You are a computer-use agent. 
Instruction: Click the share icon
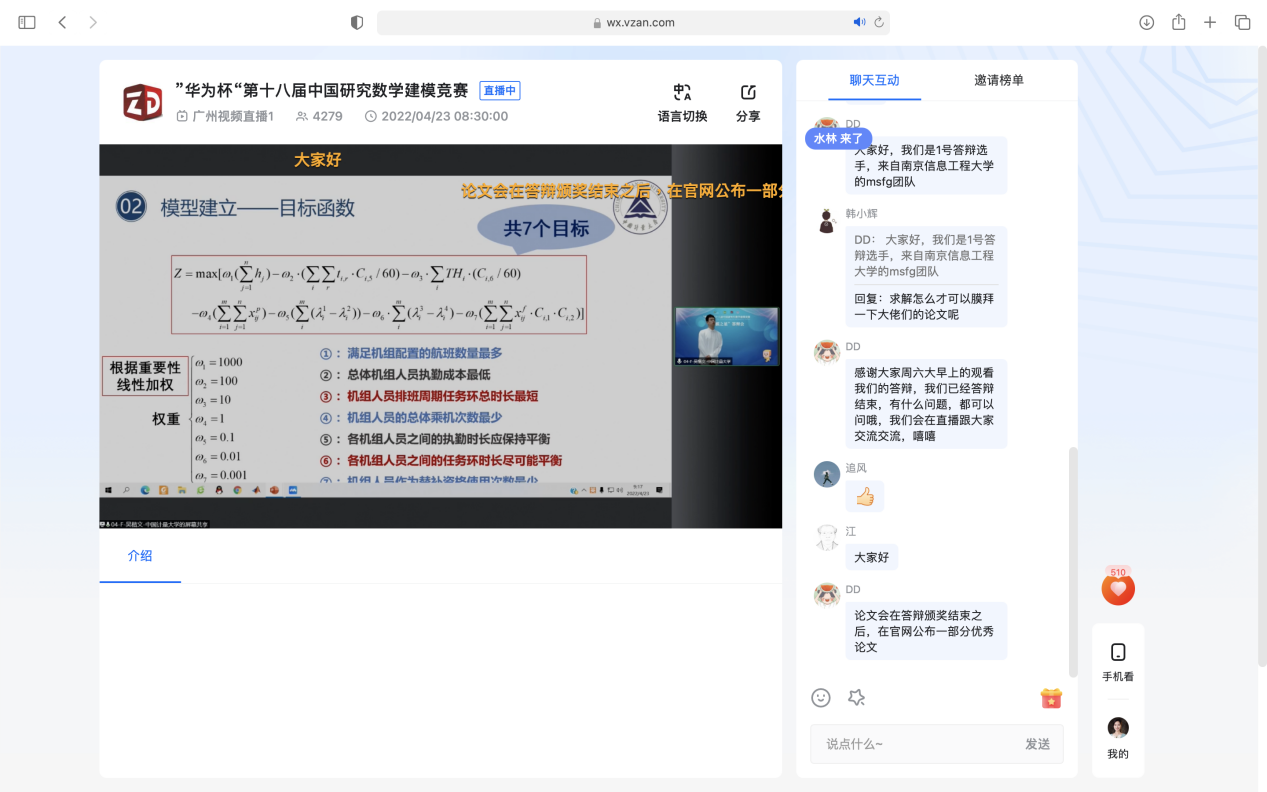coord(748,93)
